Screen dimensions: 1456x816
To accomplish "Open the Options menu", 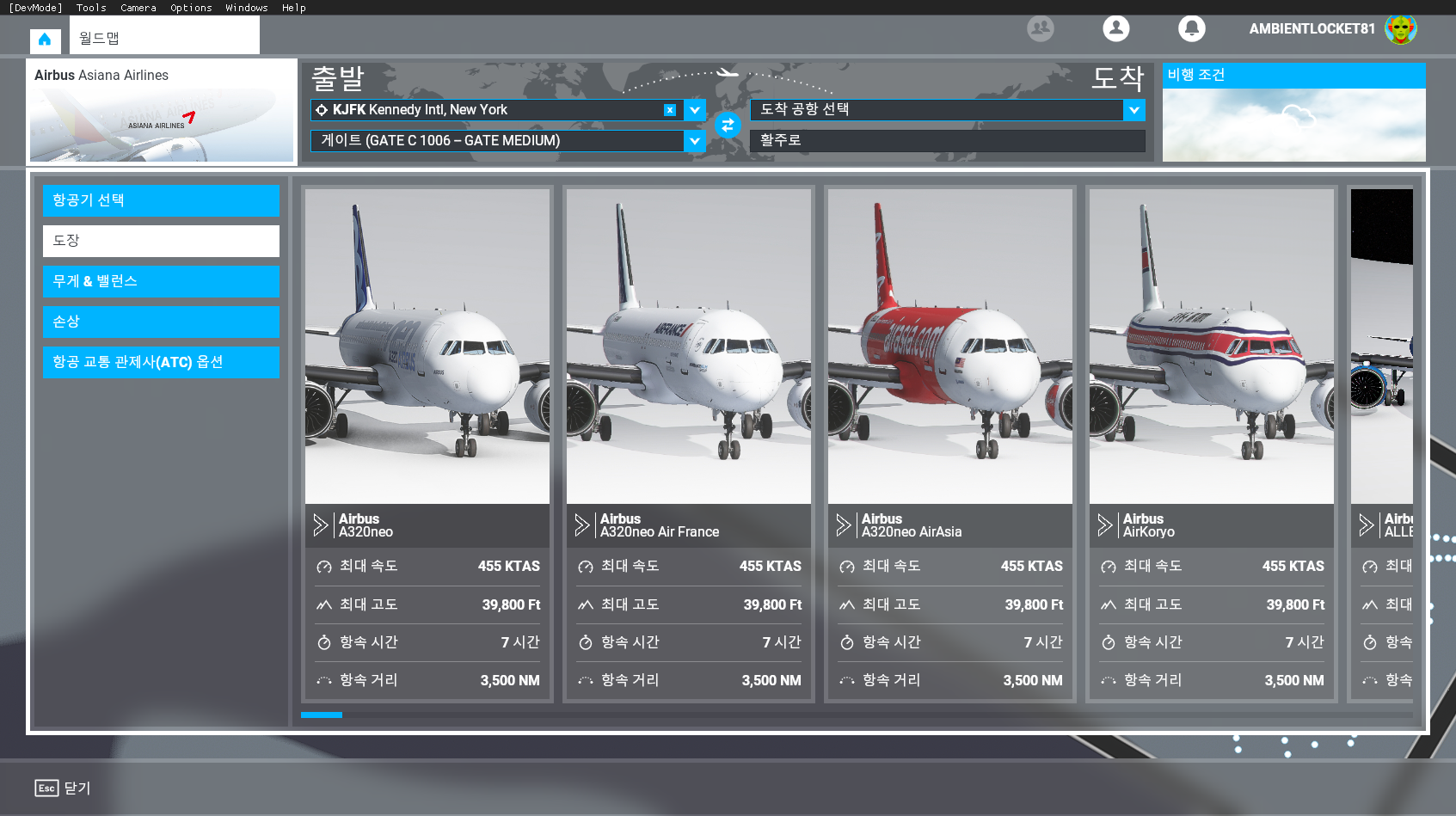I will click(191, 8).
